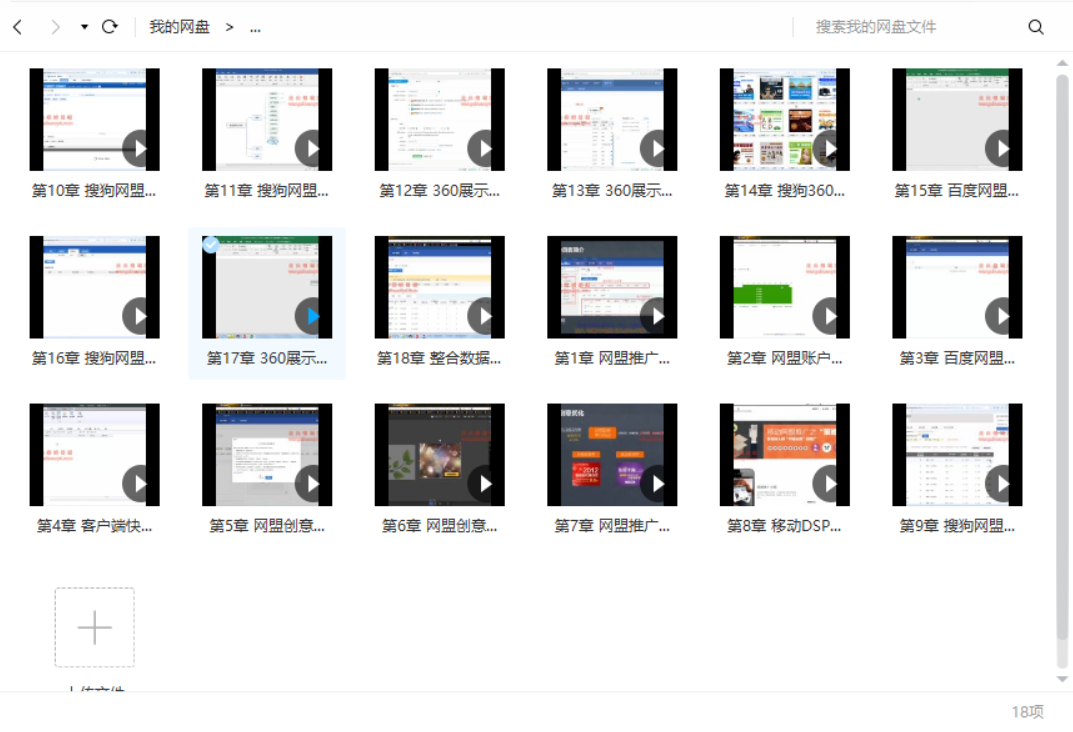1073x732 pixels.
Task: Click the file name 第3章 百度网盟...
Action: pyautogui.click(x=957, y=358)
